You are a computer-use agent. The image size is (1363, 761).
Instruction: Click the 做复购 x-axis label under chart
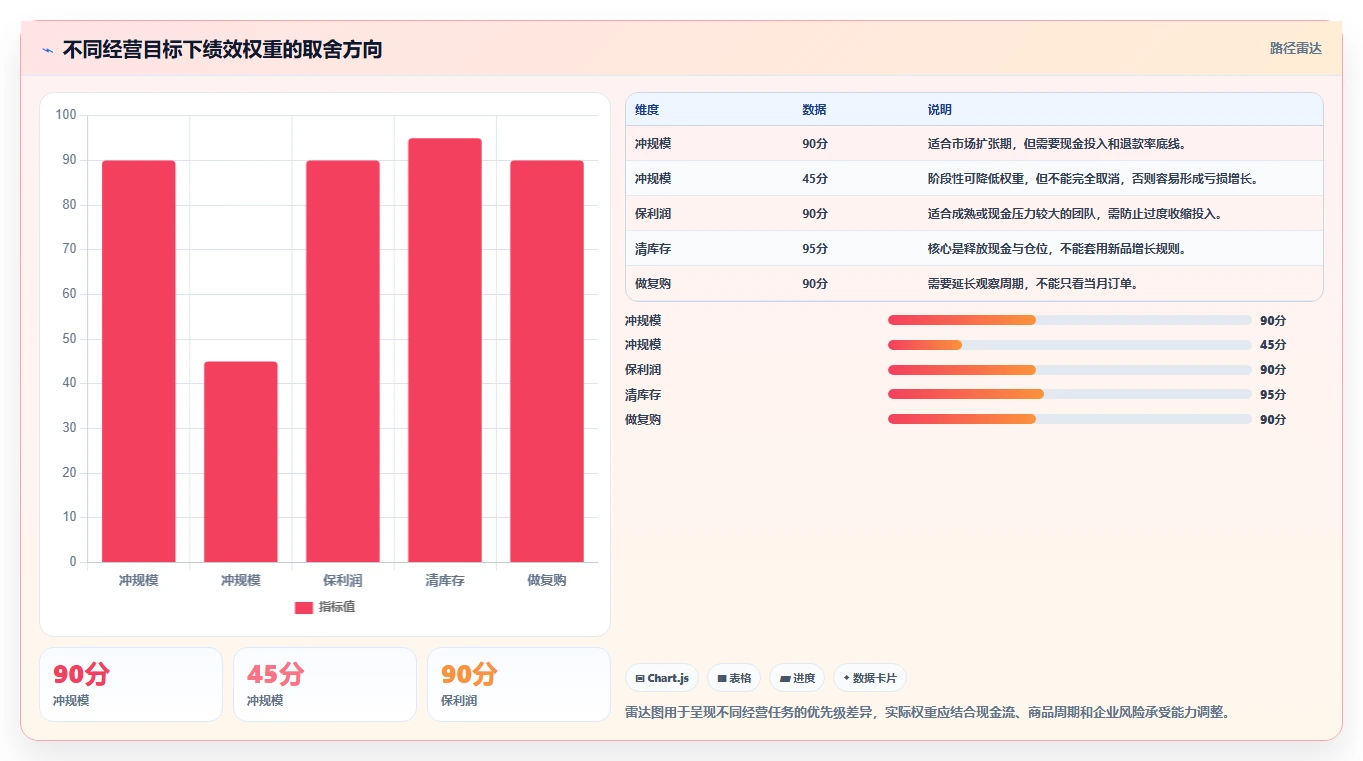547,580
